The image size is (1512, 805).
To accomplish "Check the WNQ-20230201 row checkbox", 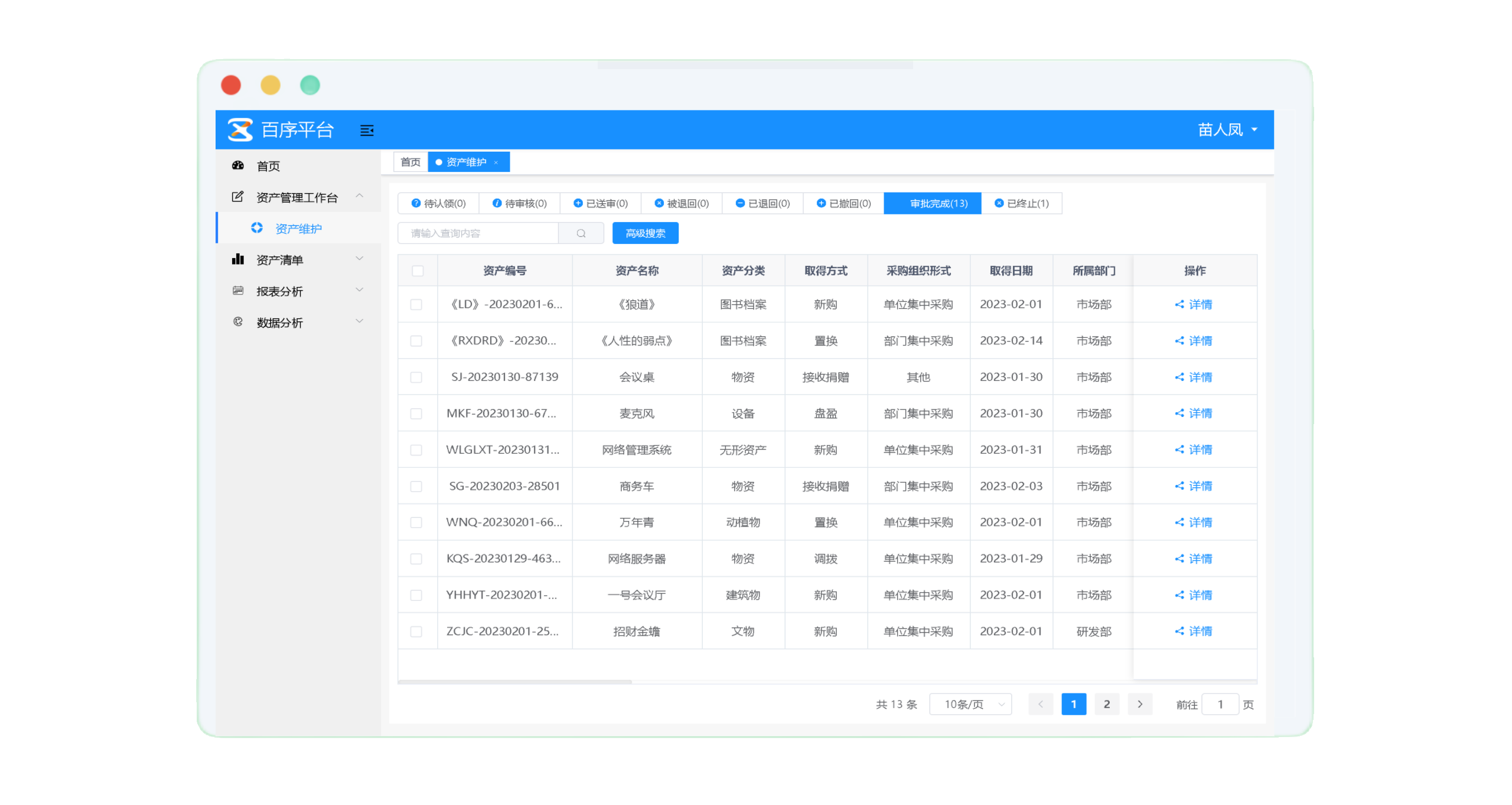I will coord(416,523).
